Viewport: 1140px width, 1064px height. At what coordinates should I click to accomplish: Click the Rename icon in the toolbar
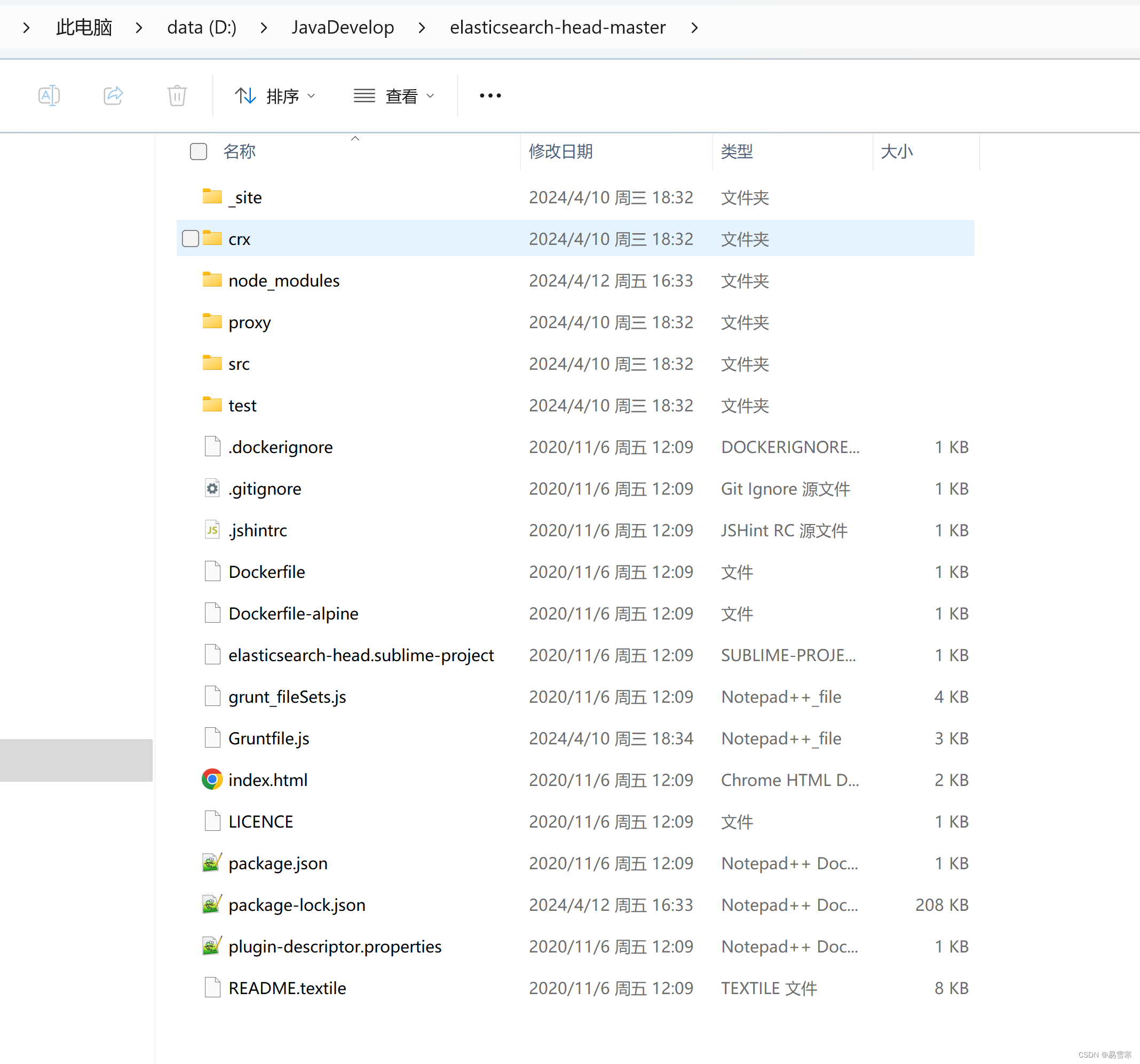coord(49,95)
